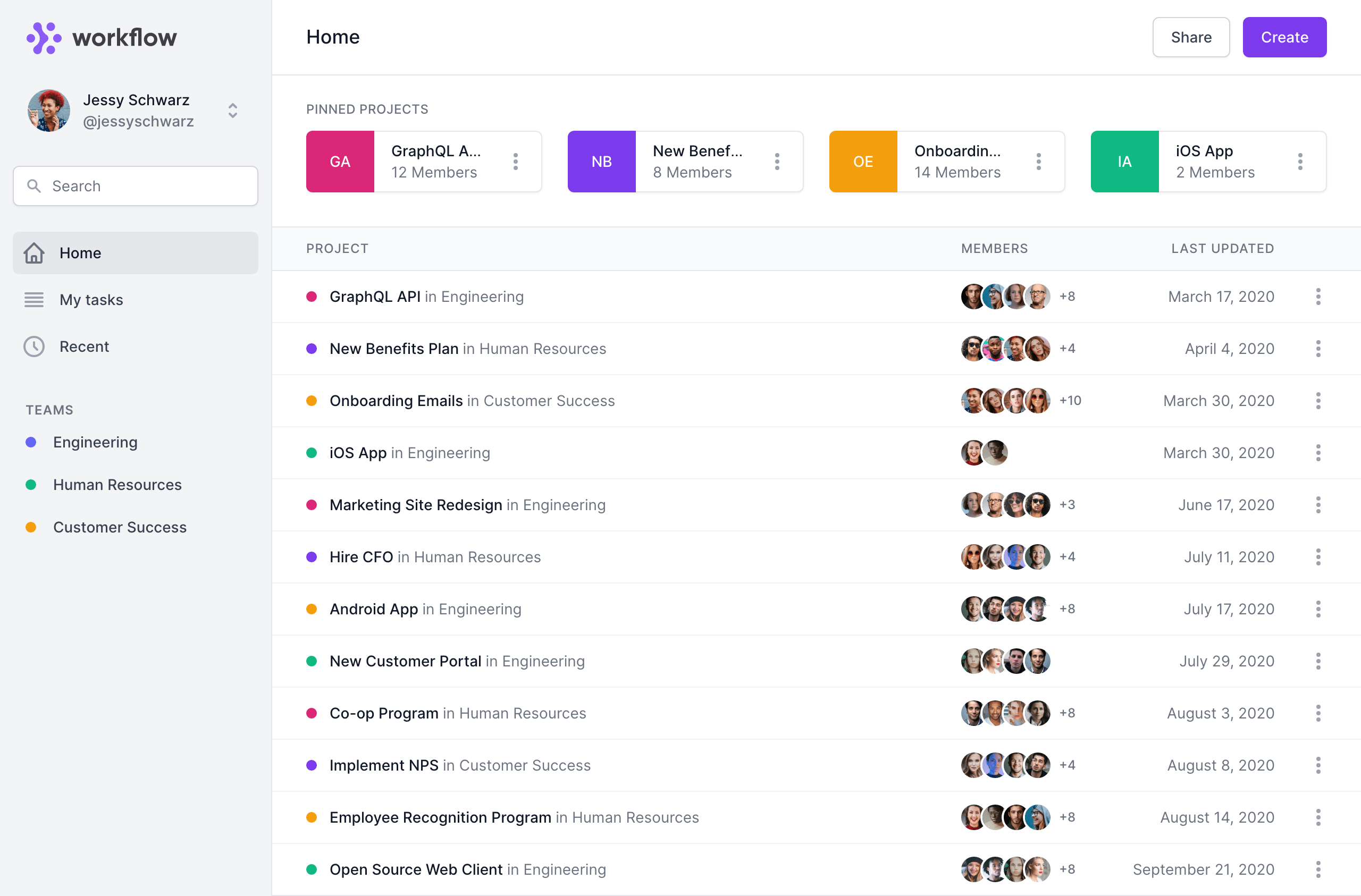Image resolution: width=1361 pixels, height=896 pixels.
Task: Open the Marketing Site Redesign project link
Action: pyautogui.click(x=415, y=505)
